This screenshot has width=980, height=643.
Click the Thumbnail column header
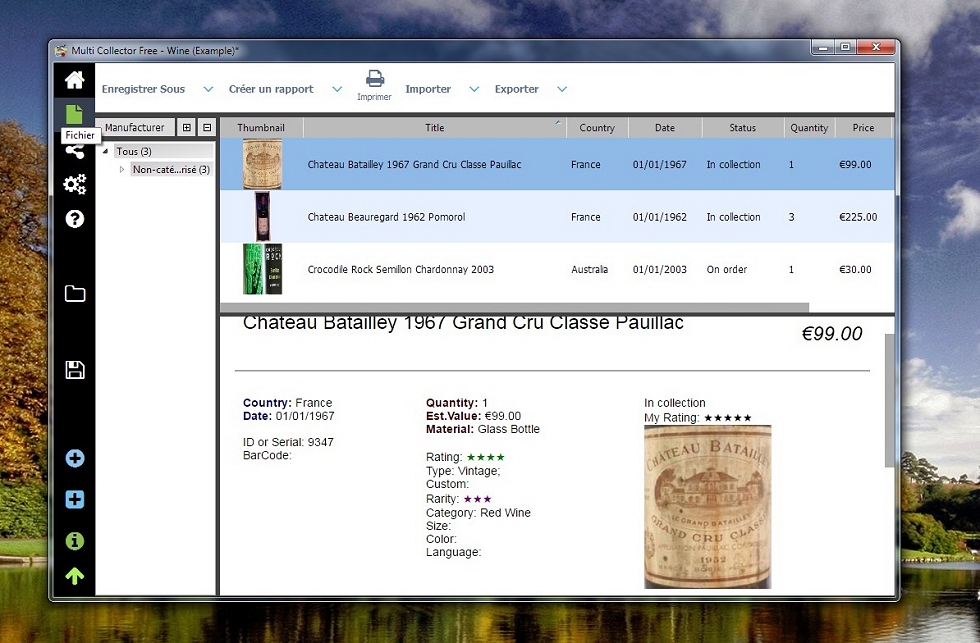coord(261,127)
